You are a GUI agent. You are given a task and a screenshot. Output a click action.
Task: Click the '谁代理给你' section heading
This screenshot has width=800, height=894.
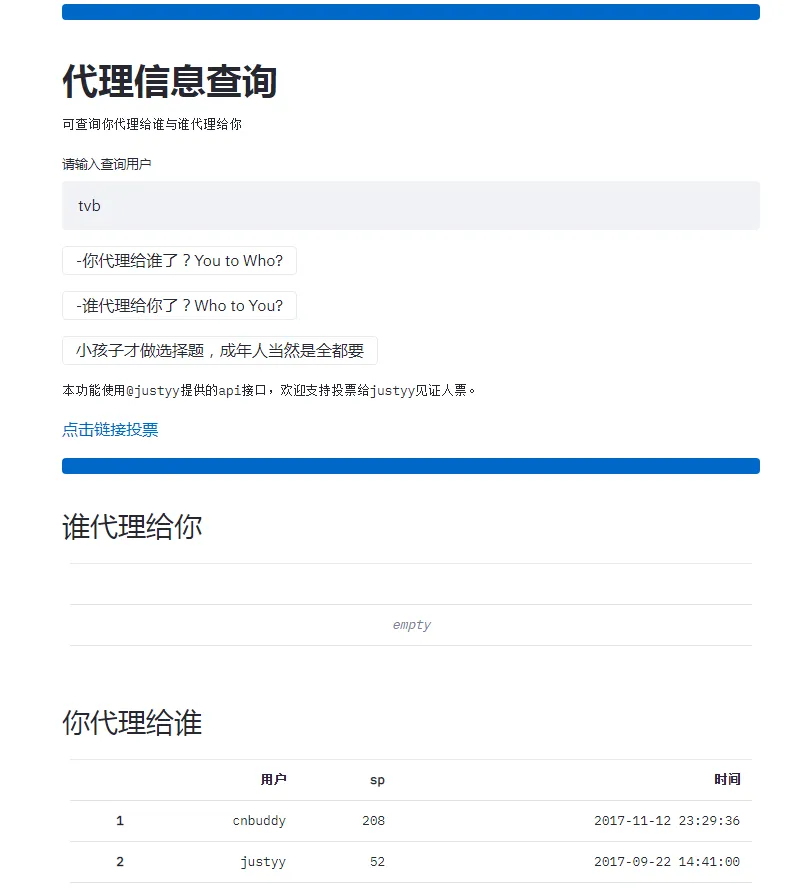click(x=132, y=526)
